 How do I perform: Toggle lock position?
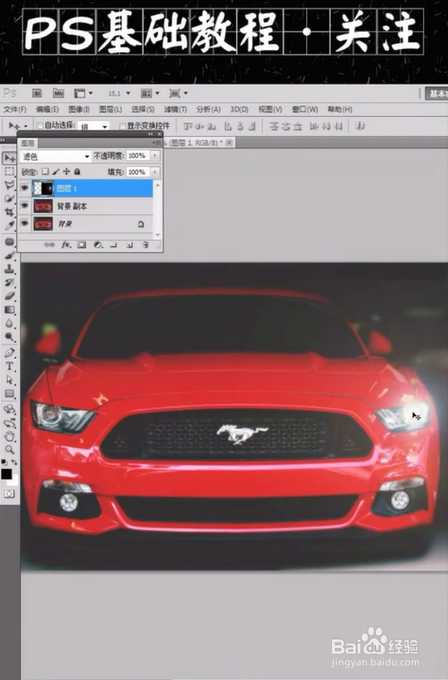[66, 172]
